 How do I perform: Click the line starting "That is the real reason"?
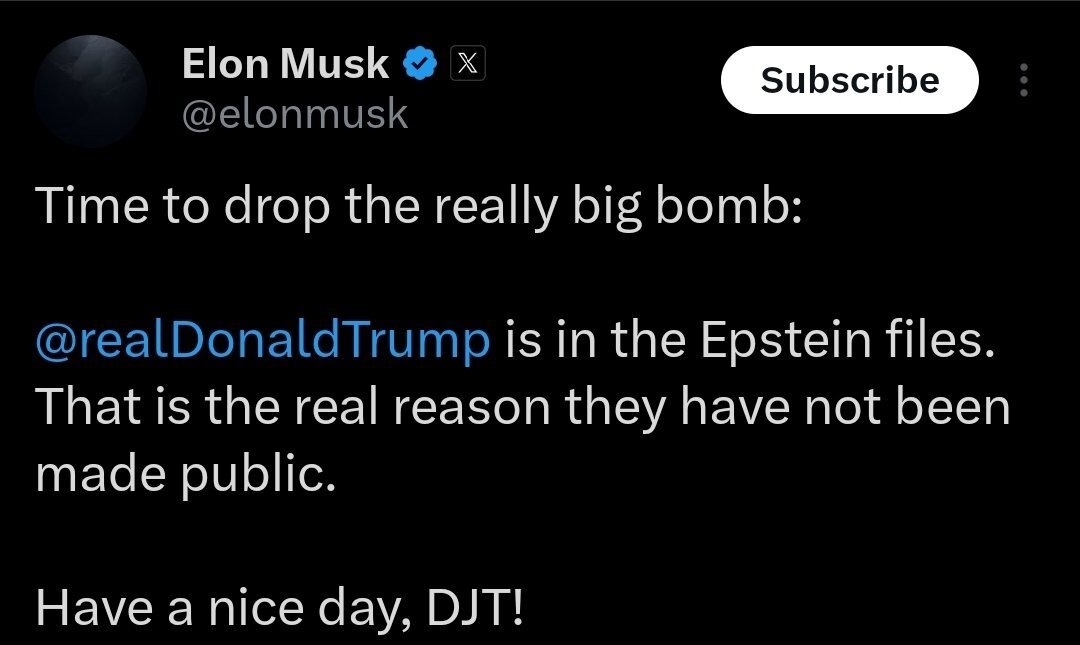(522, 407)
